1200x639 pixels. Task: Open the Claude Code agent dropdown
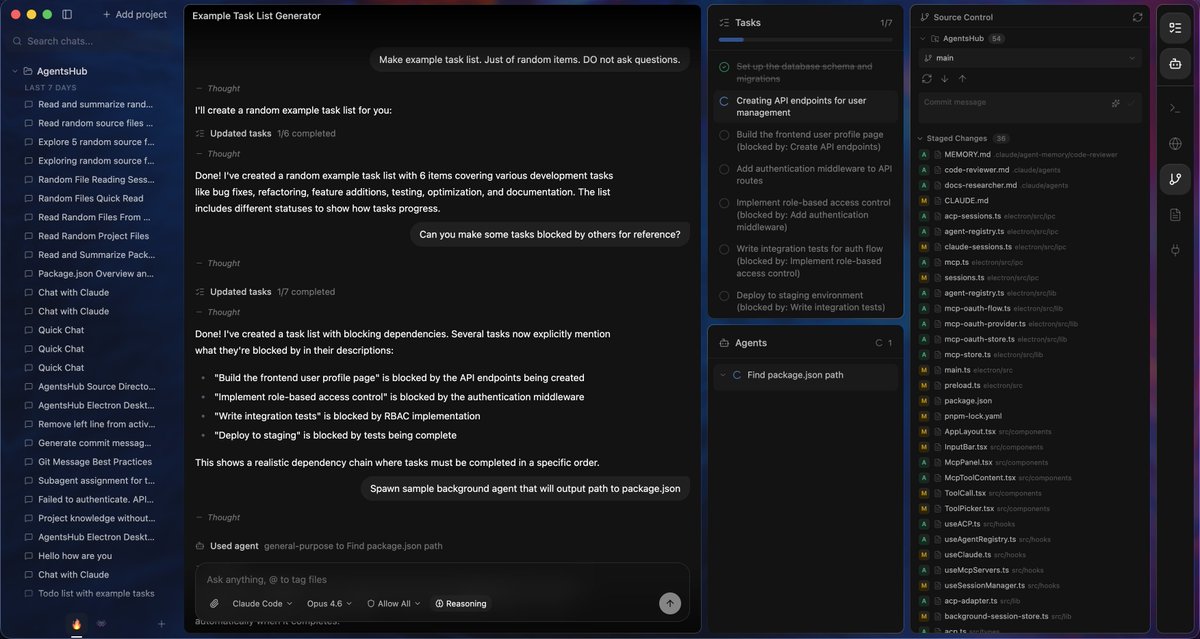click(262, 603)
